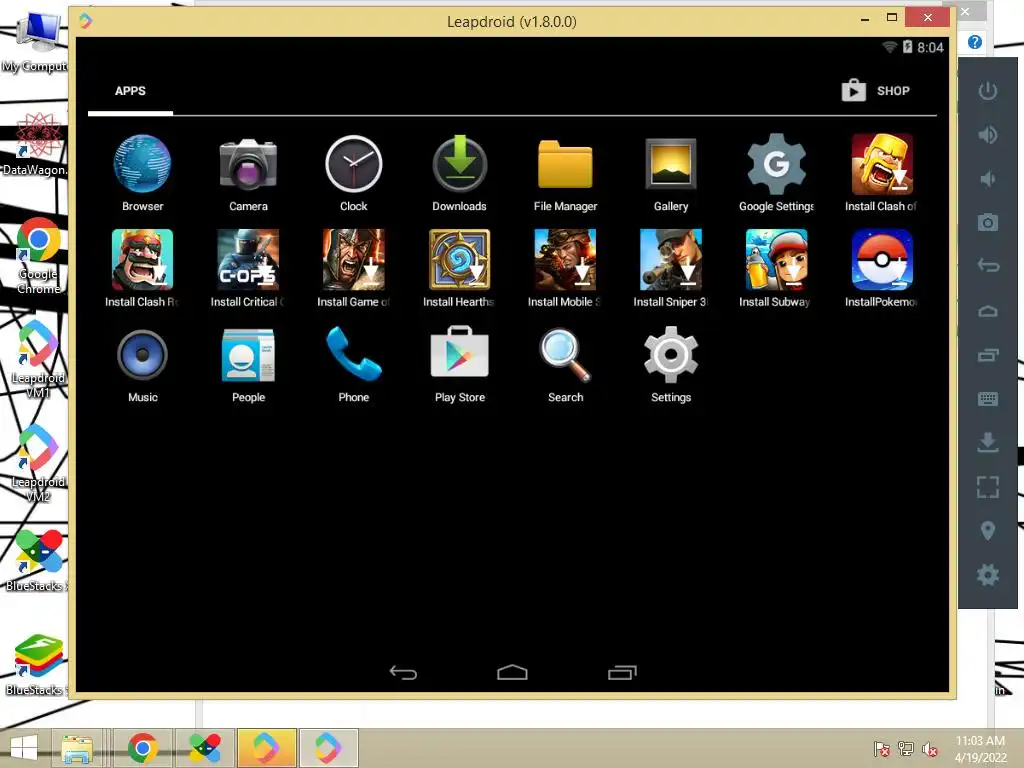Image resolution: width=1024 pixels, height=768 pixels.
Task: Tap Install Clash of Clans icon
Action: click(882, 164)
